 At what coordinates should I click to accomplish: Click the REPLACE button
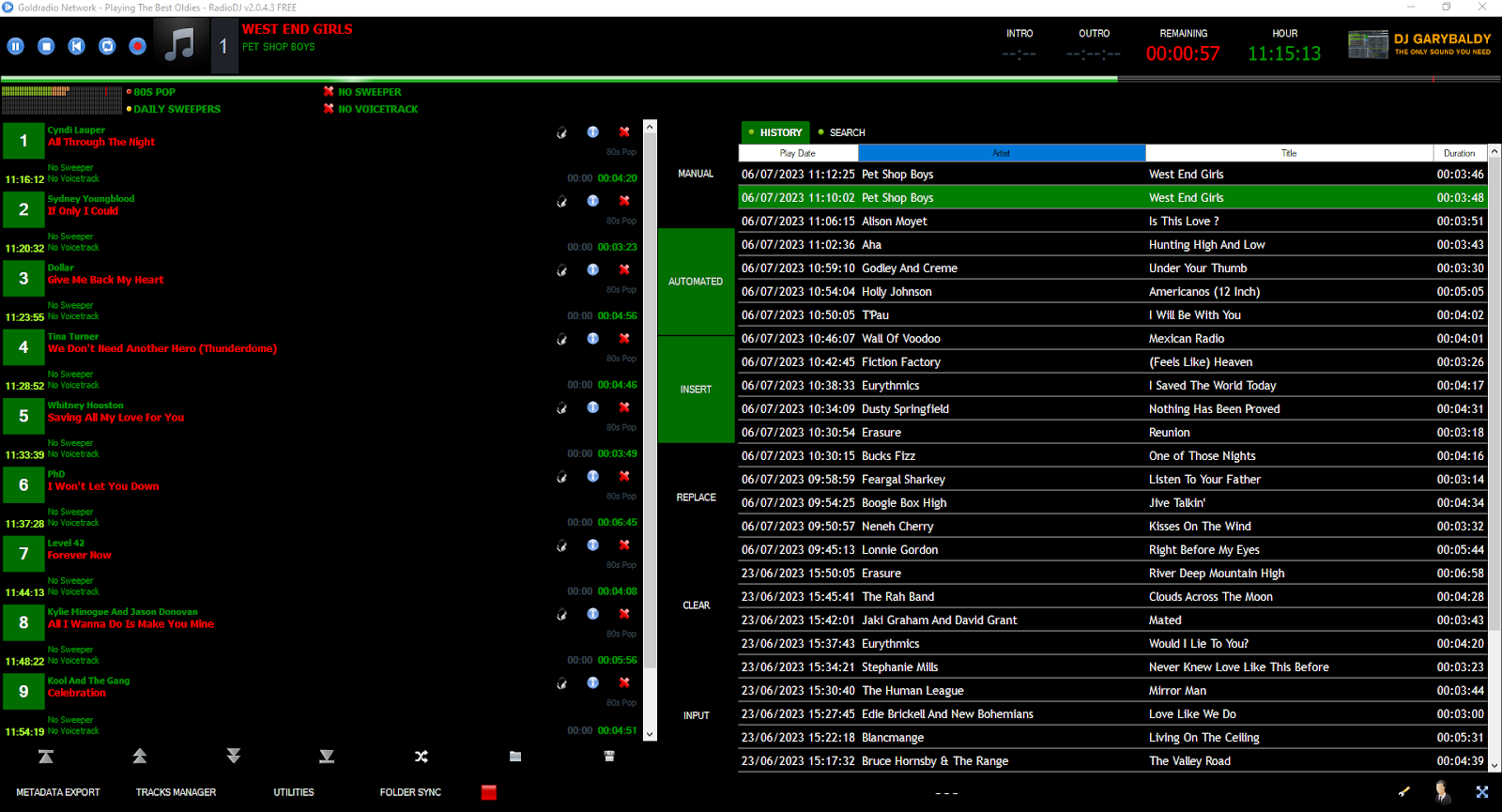coord(696,498)
